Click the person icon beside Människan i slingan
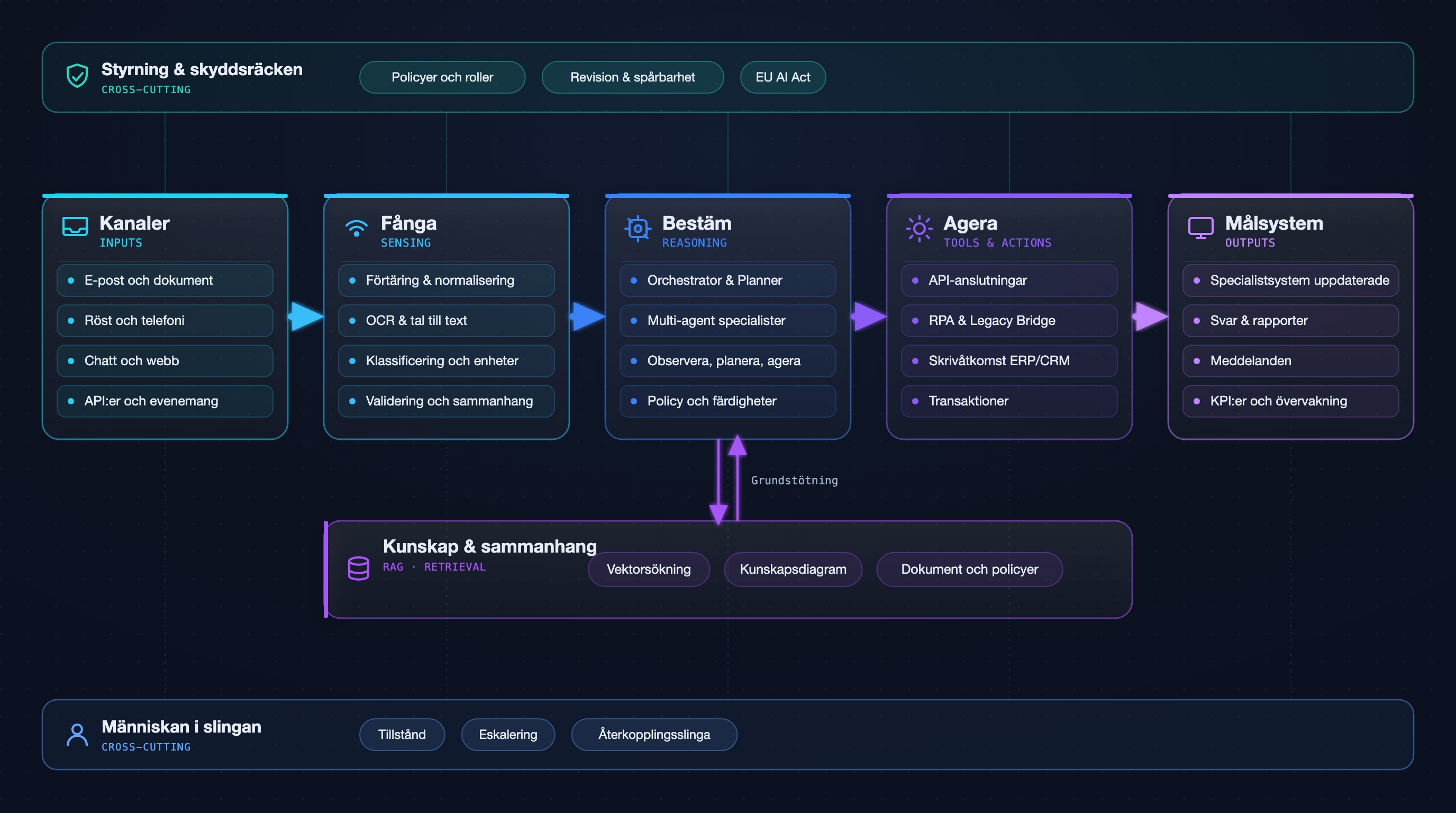This screenshot has height=813, width=1456. [x=77, y=735]
